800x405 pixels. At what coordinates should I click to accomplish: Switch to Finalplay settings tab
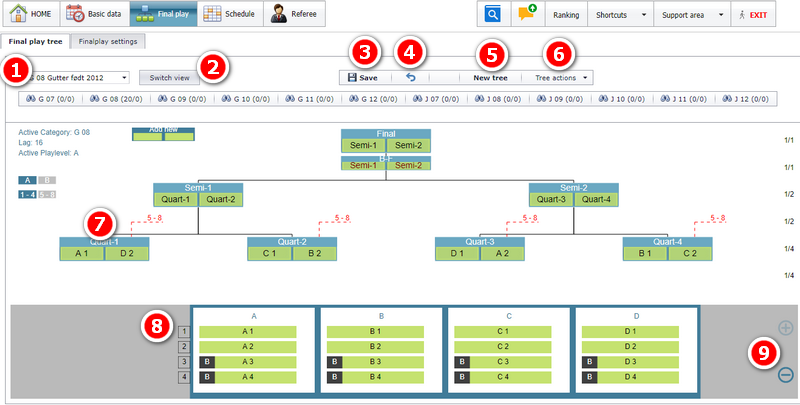coord(108,41)
